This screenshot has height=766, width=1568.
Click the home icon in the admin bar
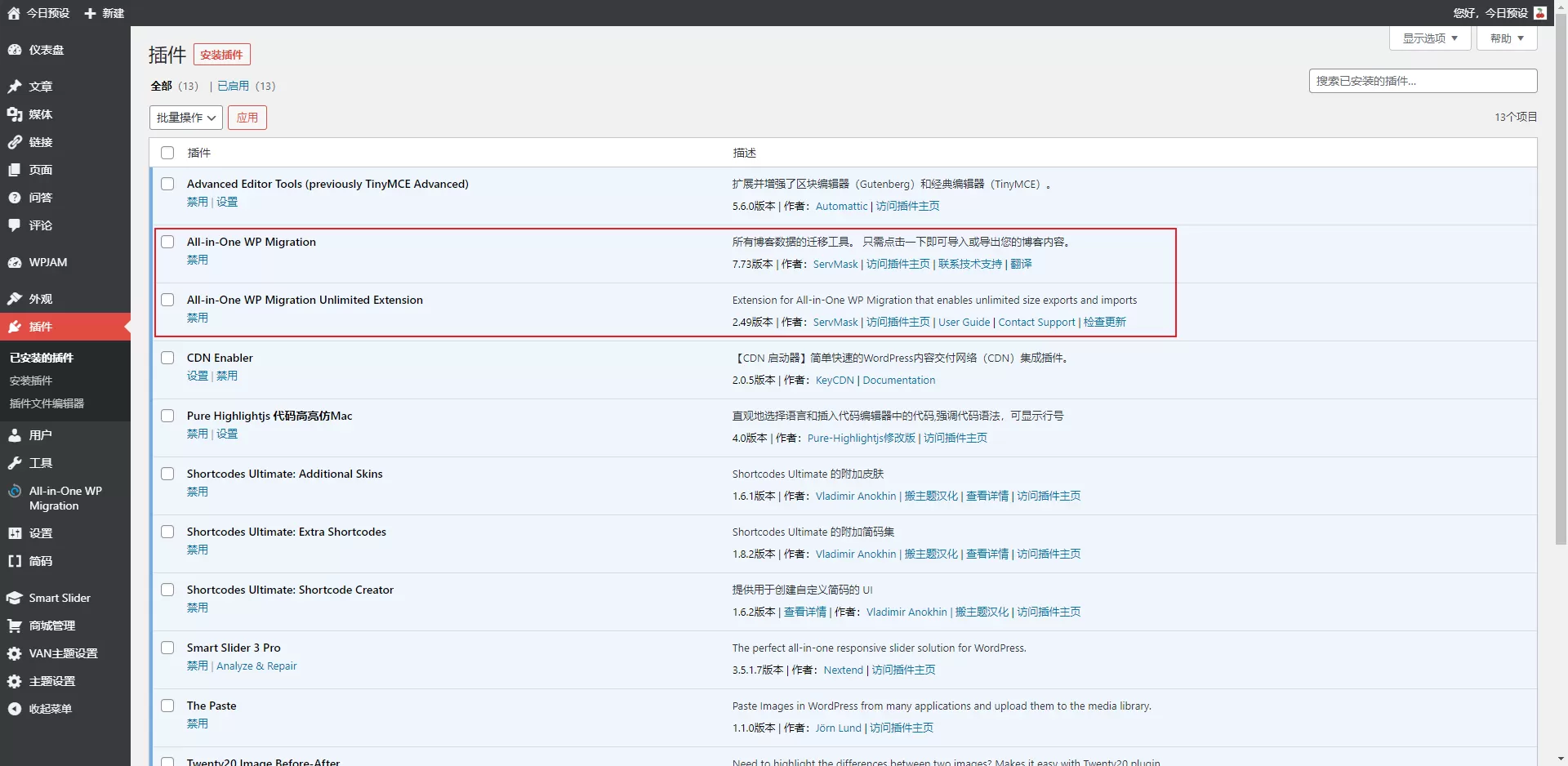[14, 13]
